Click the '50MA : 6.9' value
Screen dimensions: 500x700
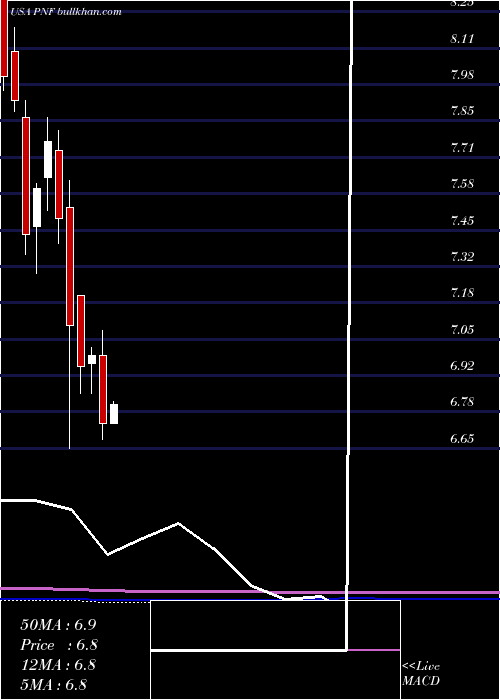(58, 625)
